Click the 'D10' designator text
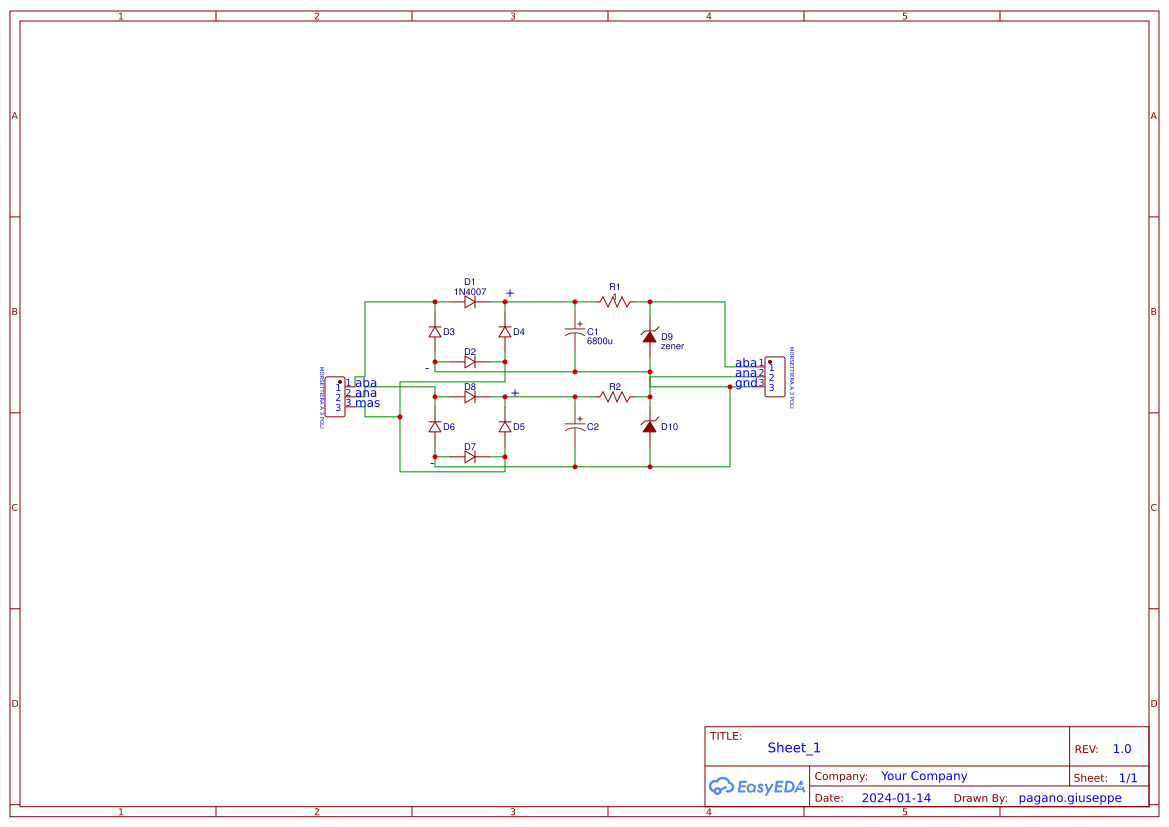The image size is (1169, 827). pyautogui.click(x=669, y=427)
